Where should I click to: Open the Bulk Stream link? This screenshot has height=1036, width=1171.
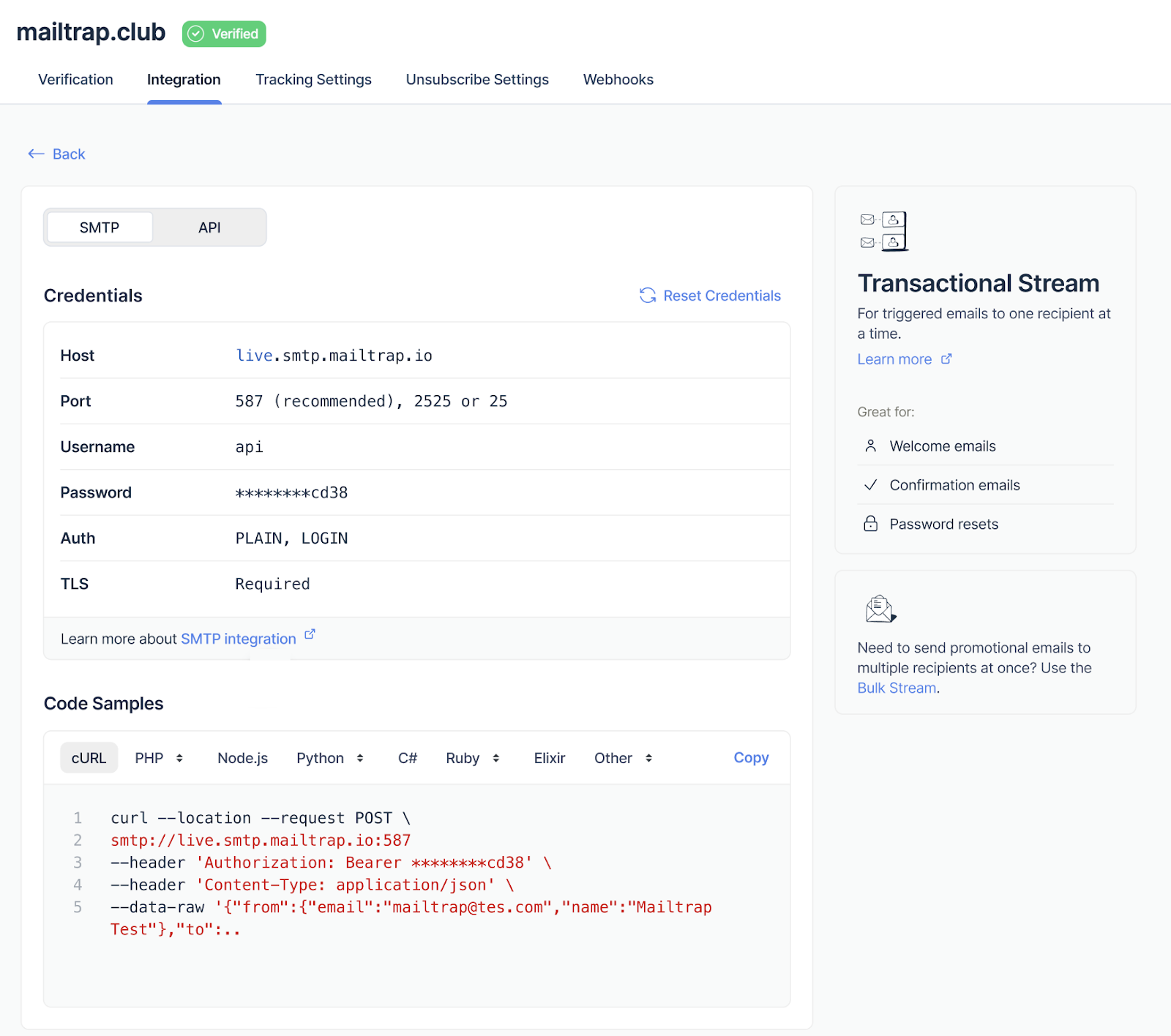click(895, 688)
